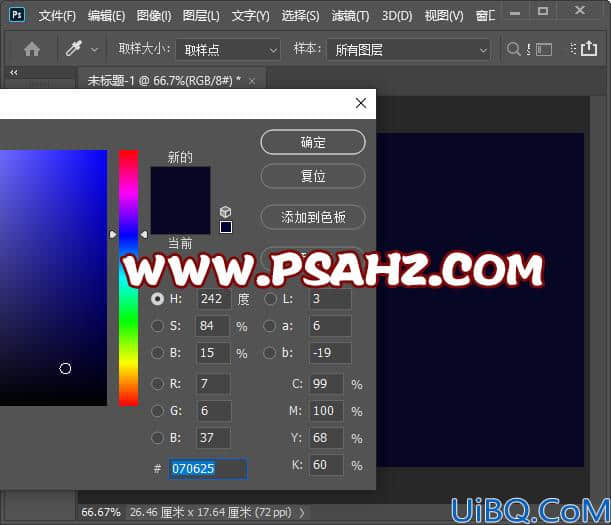The height and width of the screenshot is (525, 611).
Task: Click the G field showing 6
Action: pyautogui.click(x=214, y=411)
